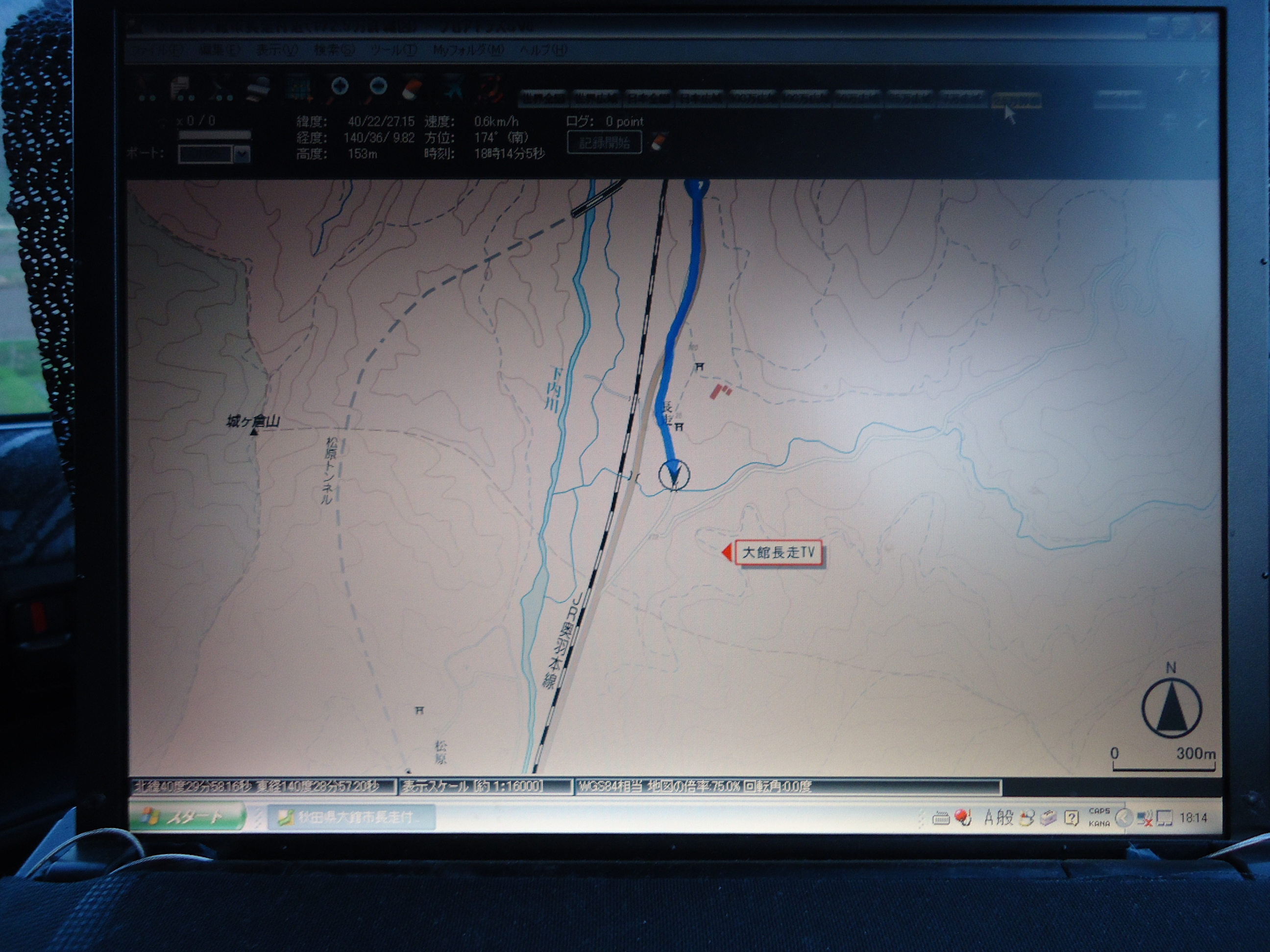Open the ポート dropdown arrow
1270x952 pixels.
(x=243, y=154)
